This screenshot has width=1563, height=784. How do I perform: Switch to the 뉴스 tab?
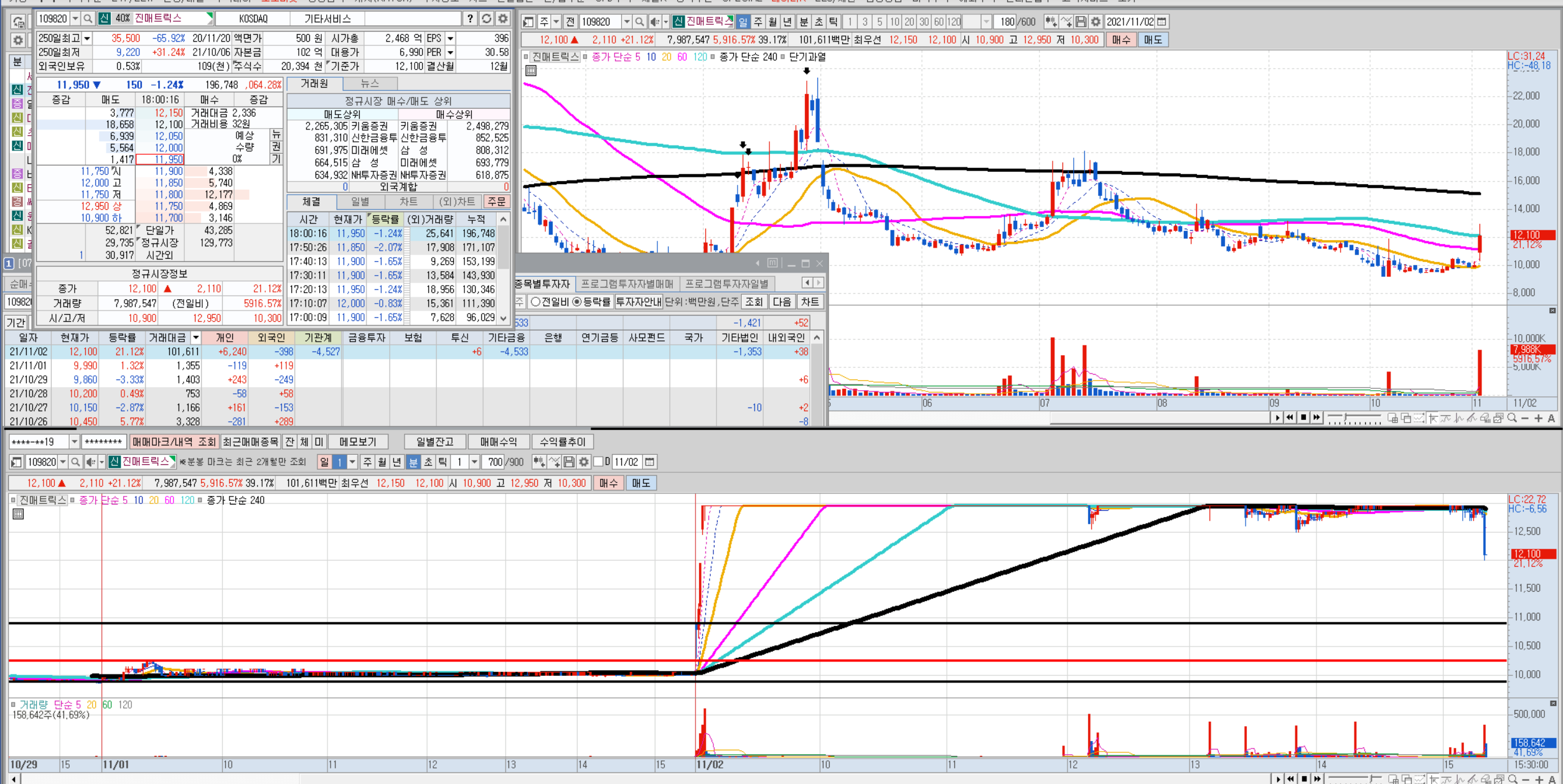(370, 83)
